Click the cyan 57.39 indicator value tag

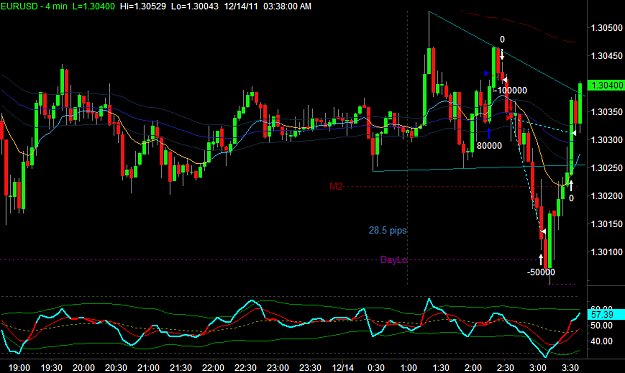pos(606,314)
